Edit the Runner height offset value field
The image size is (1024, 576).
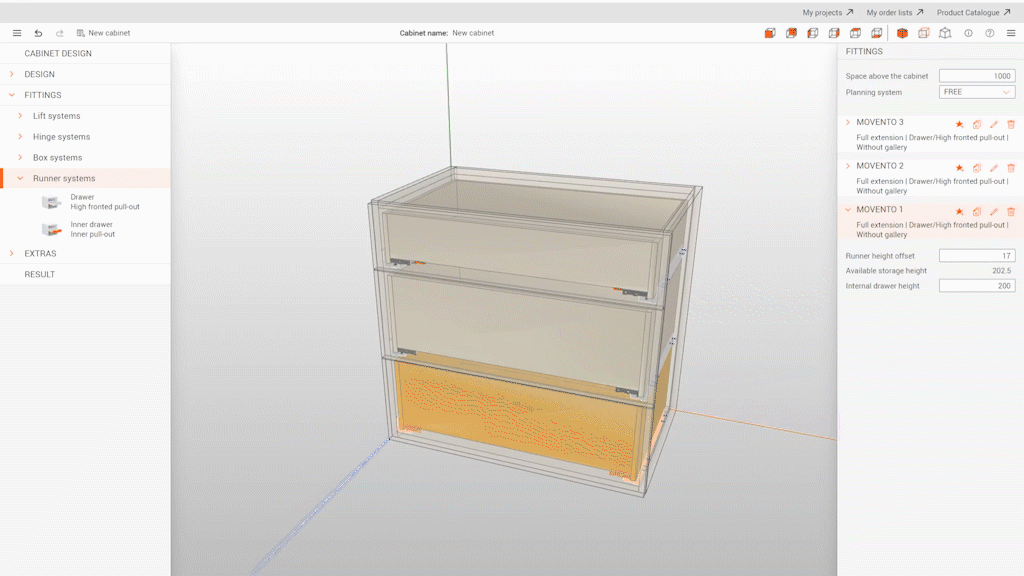tap(976, 255)
